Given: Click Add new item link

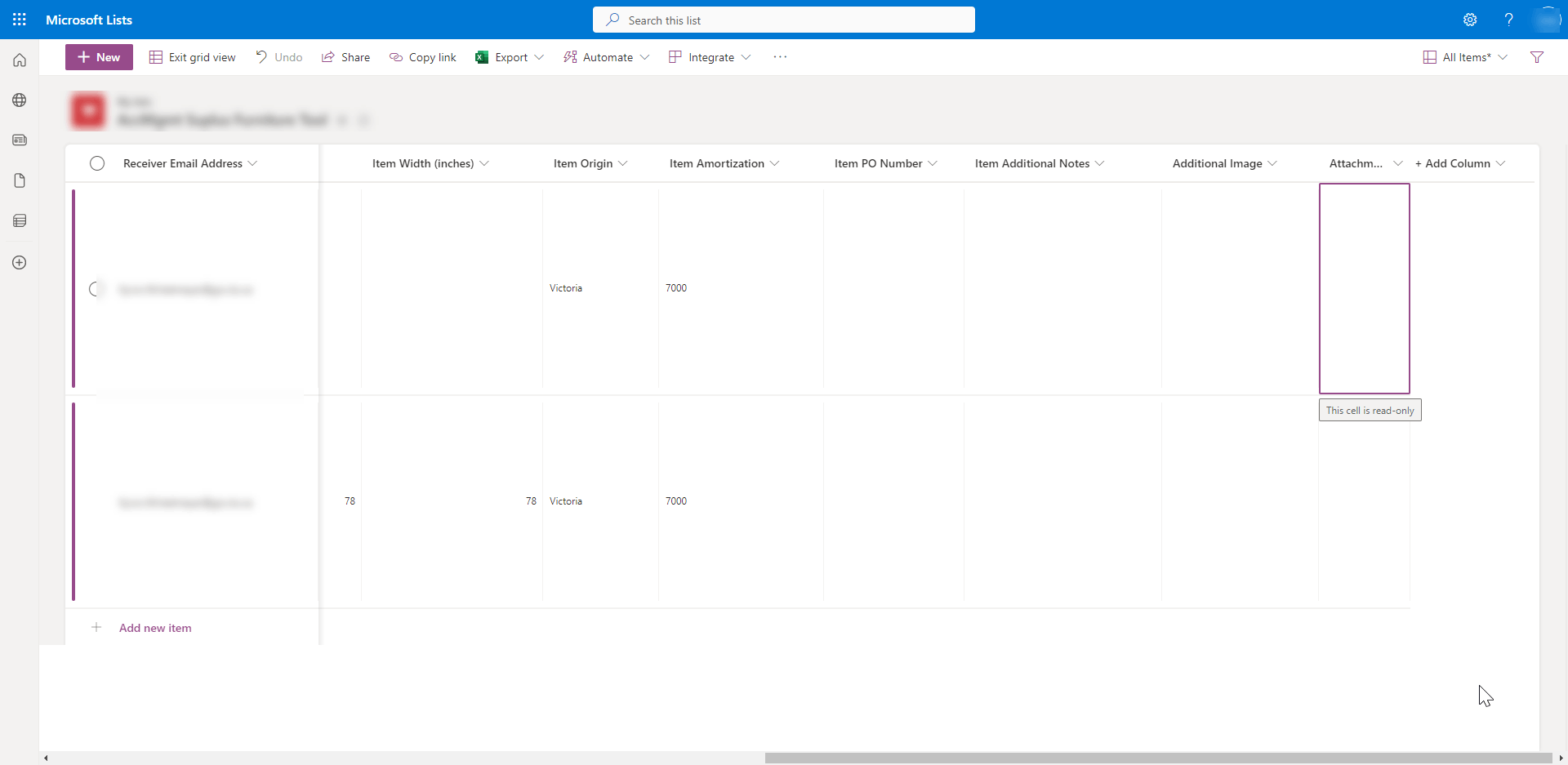Looking at the screenshot, I should click(x=155, y=628).
